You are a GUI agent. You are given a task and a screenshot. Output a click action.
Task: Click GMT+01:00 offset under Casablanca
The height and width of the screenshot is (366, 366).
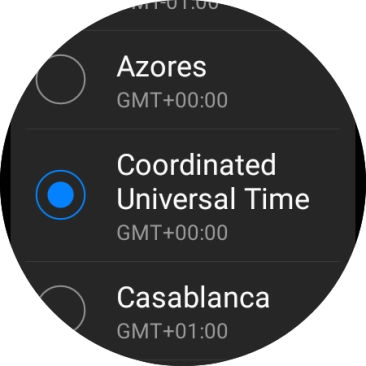pyautogui.click(x=172, y=331)
